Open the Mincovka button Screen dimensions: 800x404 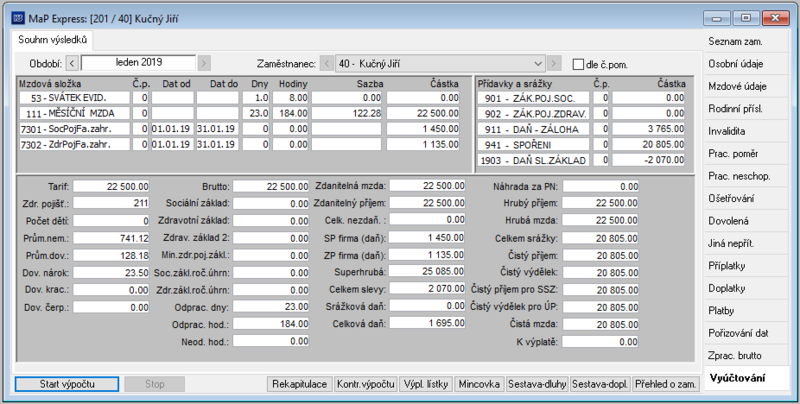pyautogui.click(x=479, y=384)
